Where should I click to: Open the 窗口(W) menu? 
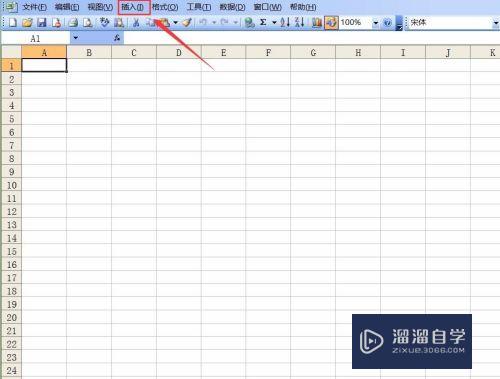tap(268, 7)
